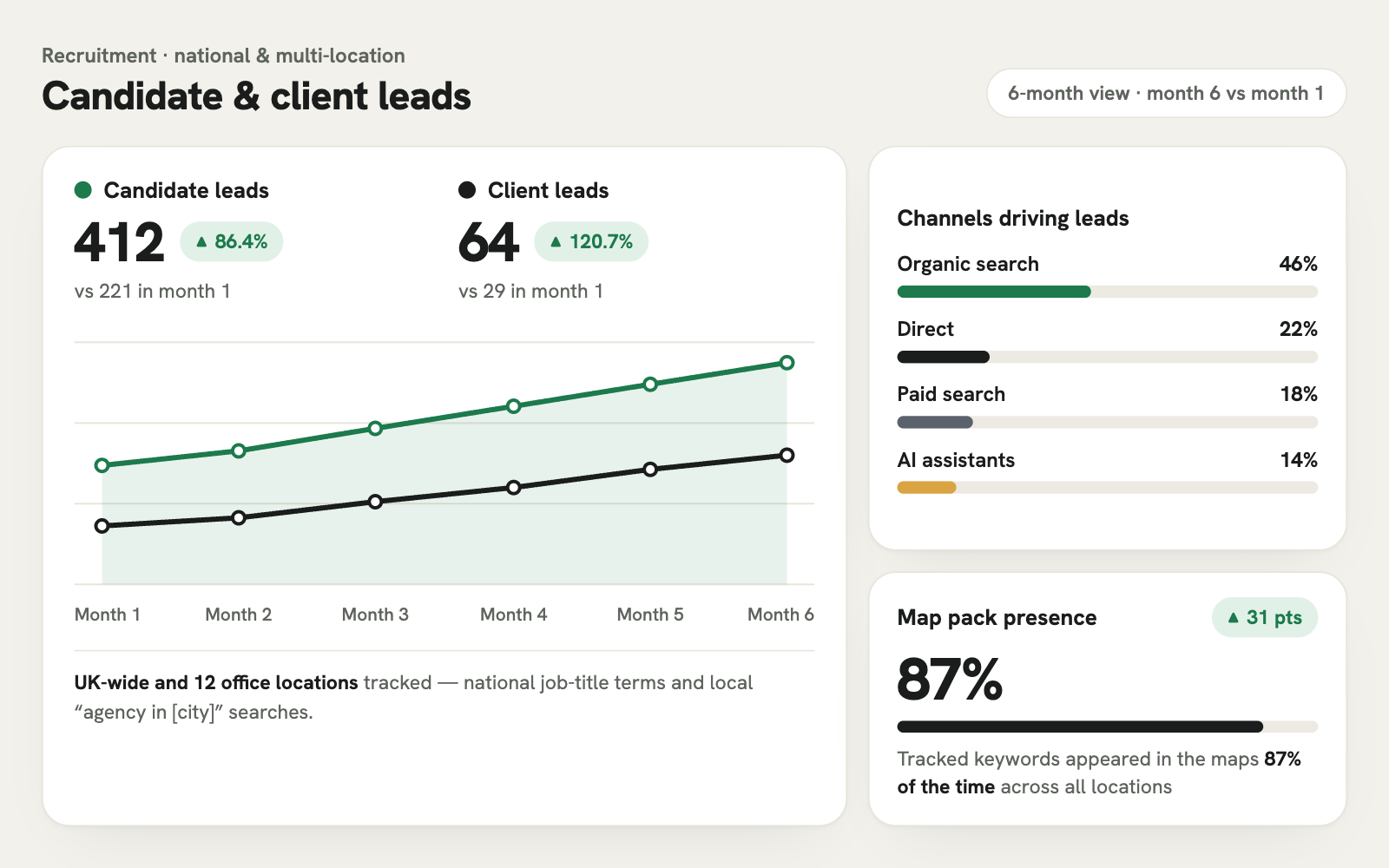
Task: Click the large '87%' map pack figure
Action: [x=951, y=679]
